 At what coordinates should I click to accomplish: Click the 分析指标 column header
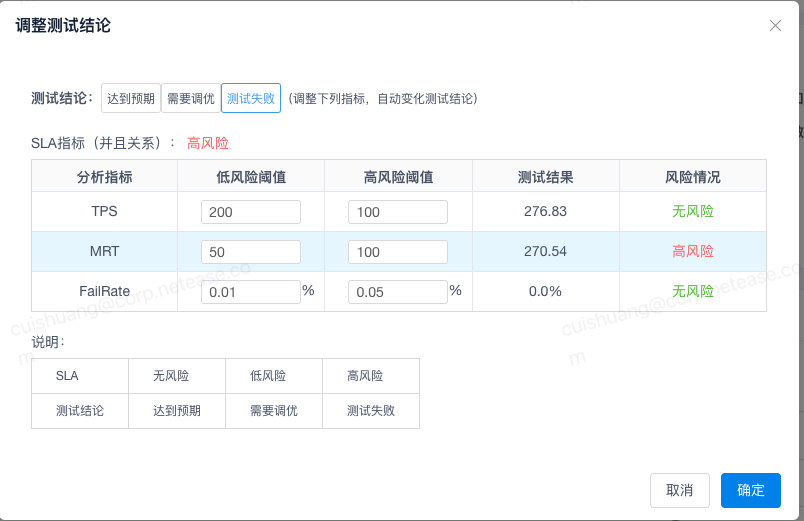(105, 177)
